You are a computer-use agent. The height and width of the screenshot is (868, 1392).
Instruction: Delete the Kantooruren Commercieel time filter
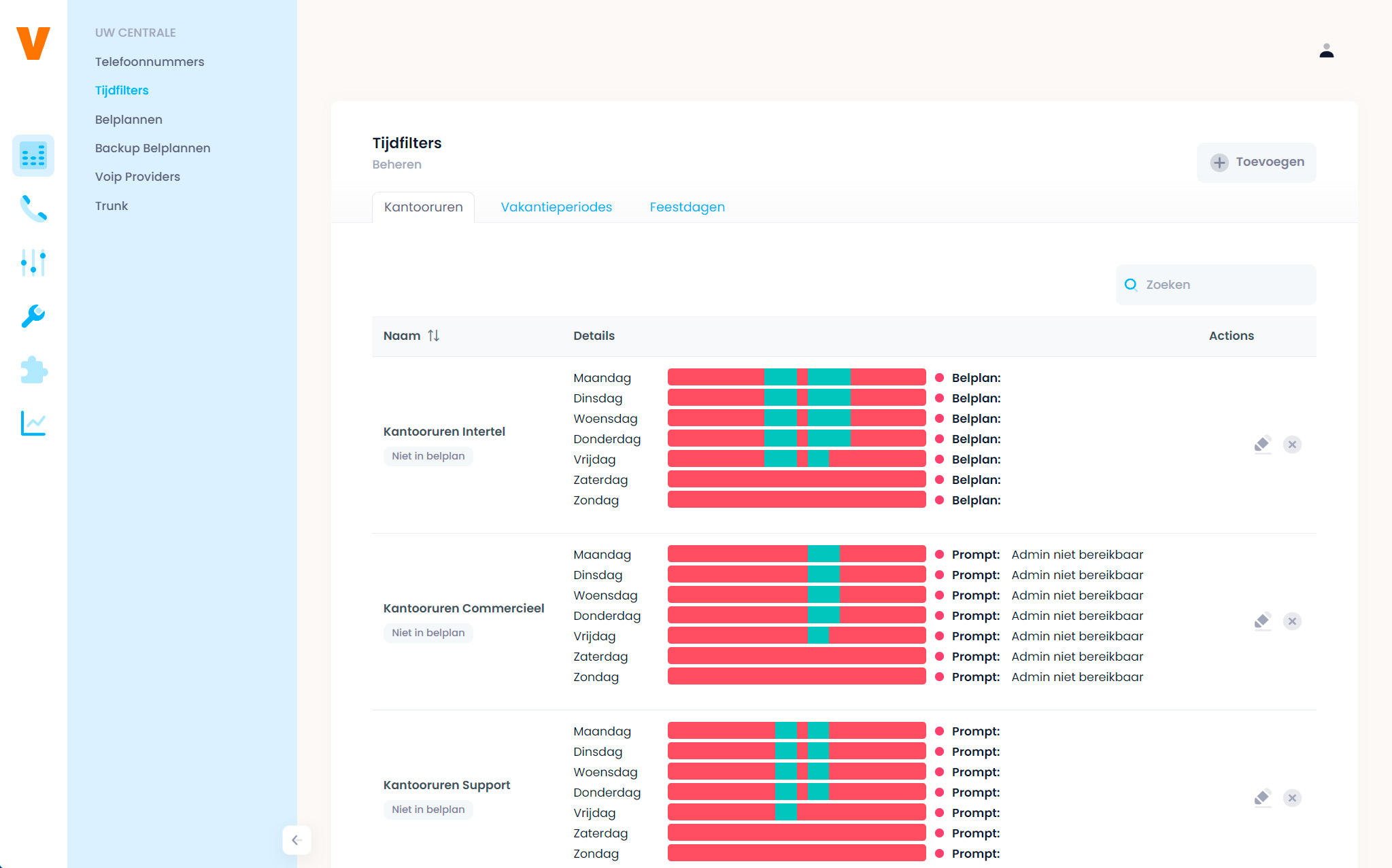click(1292, 621)
